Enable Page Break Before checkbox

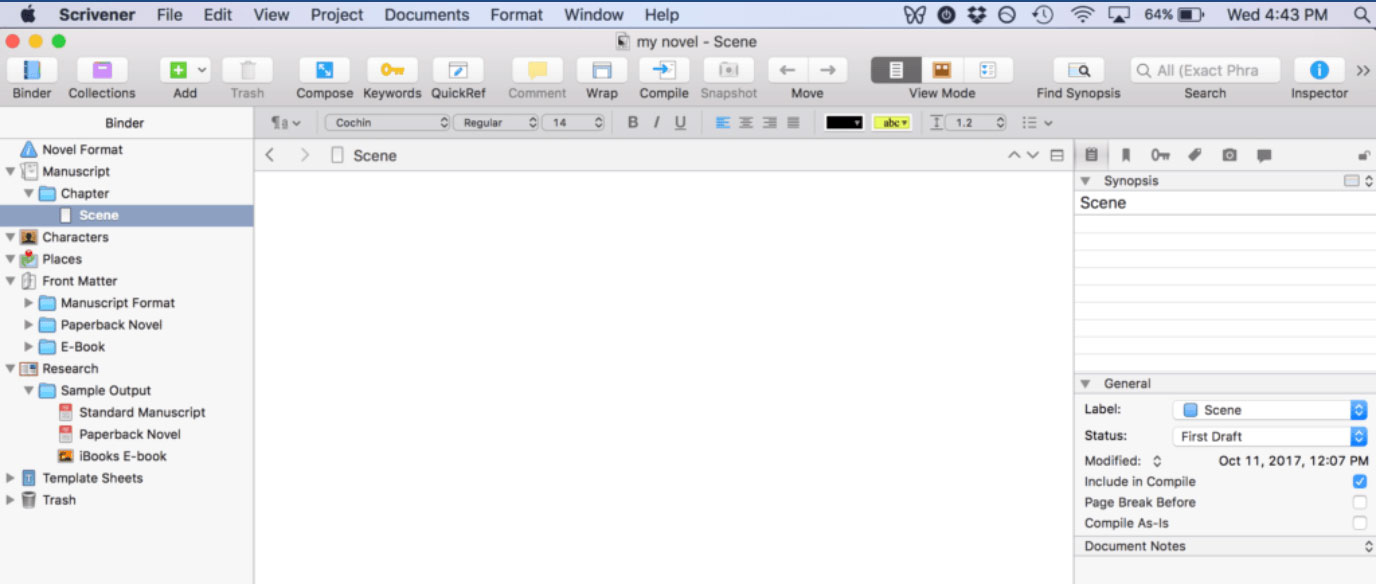pyautogui.click(x=1359, y=503)
